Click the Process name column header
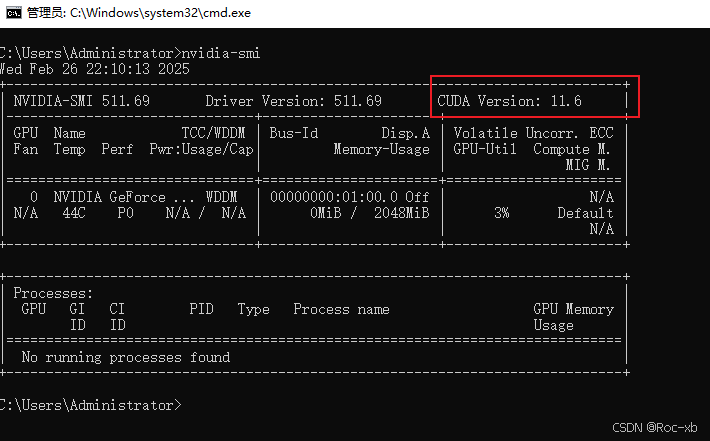Image resolution: width=710 pixels, height=441 pixels. click(x=341, y=309)
